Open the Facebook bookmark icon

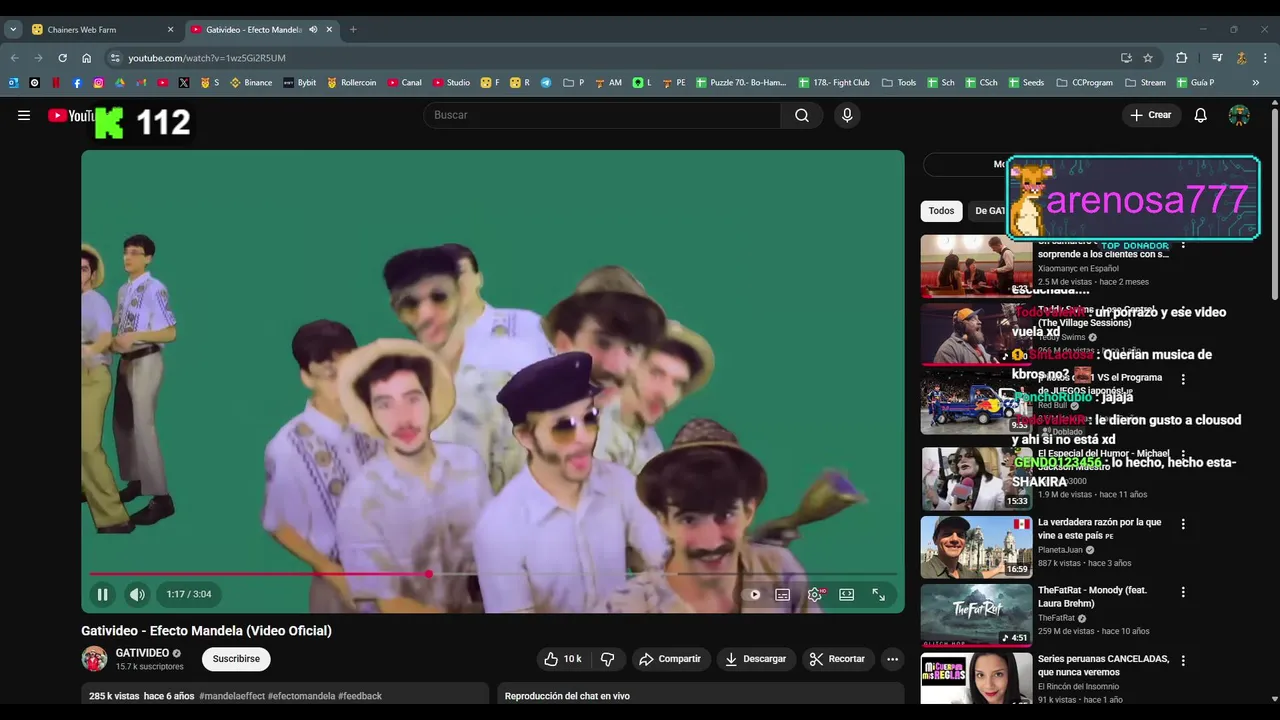click(x=77, y=83)
